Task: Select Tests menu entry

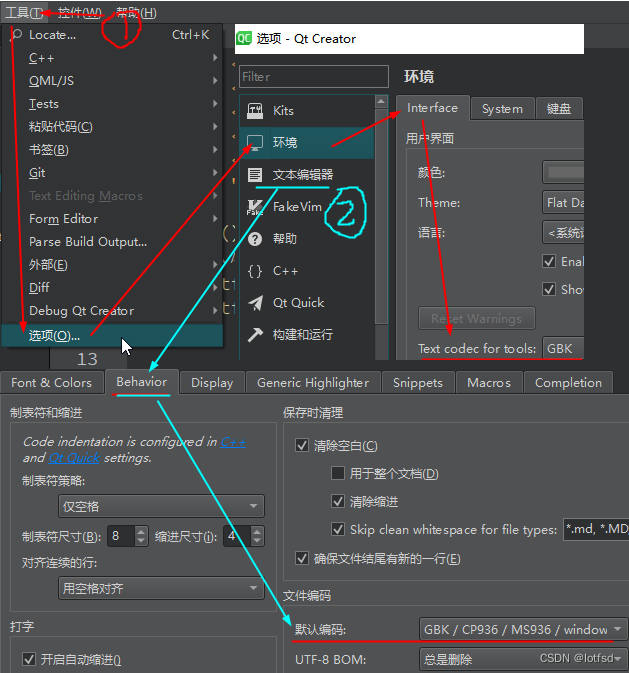Action: (x=112, y=104)
